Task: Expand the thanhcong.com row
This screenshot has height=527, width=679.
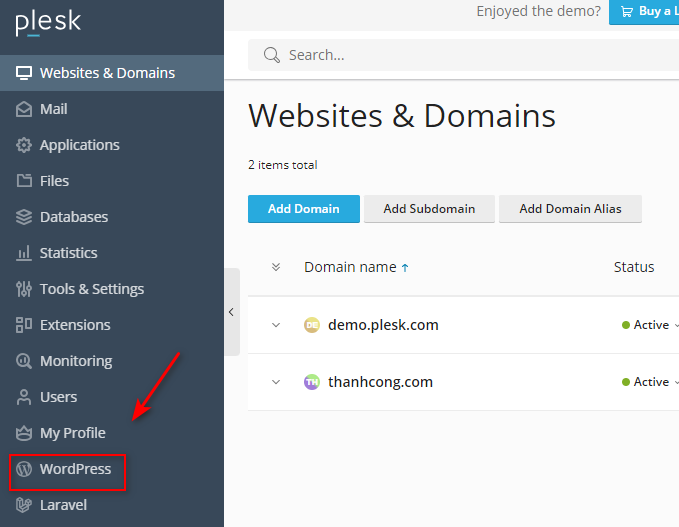Action: click(276, 382)
